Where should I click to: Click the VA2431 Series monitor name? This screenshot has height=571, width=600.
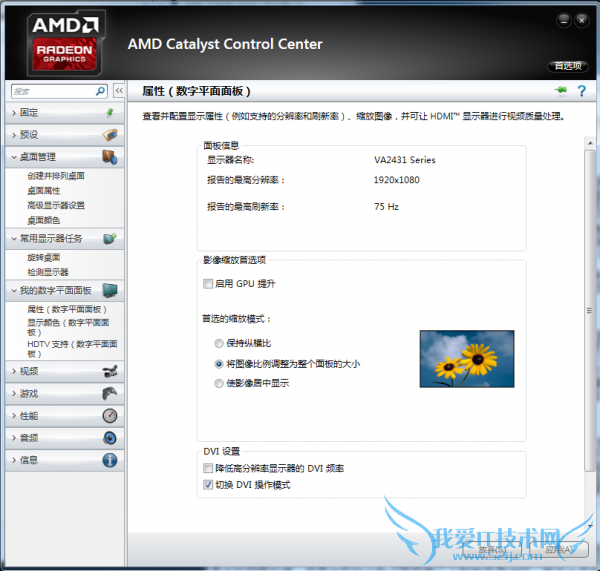tap(405, 160)
